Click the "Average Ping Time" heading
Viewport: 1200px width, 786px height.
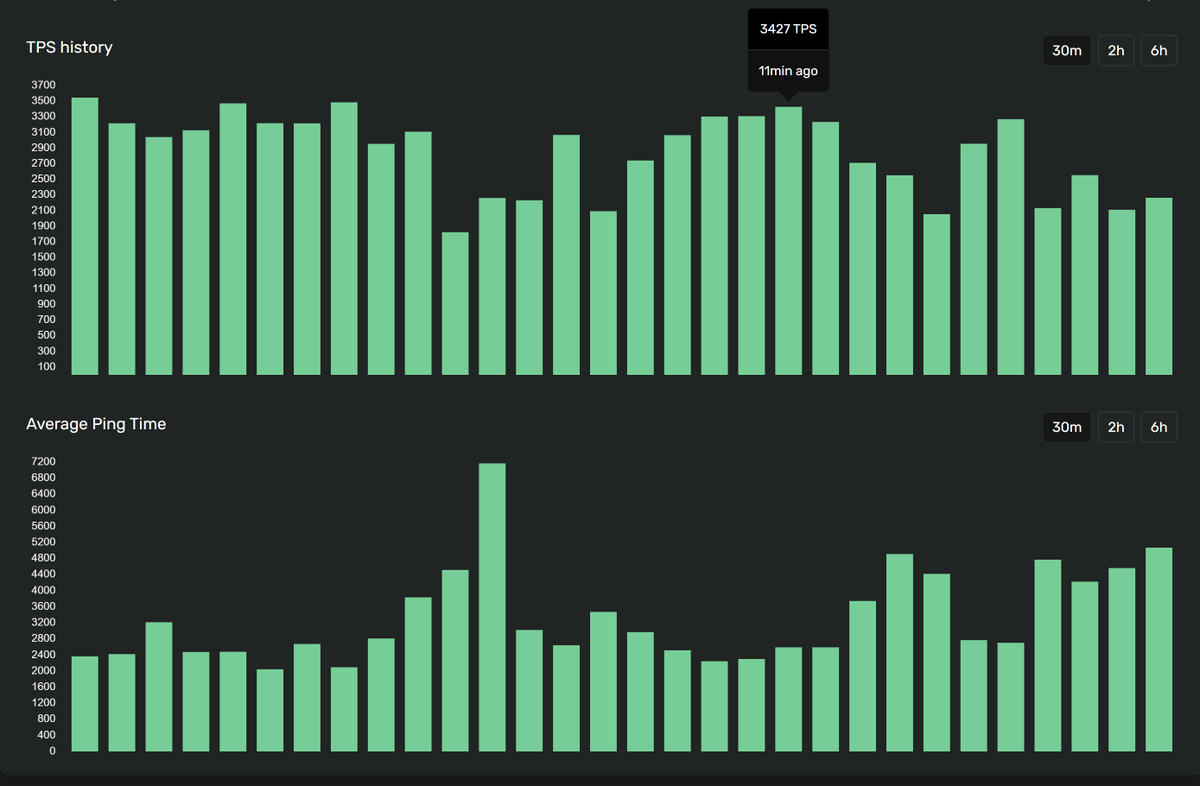[x=96, y=424]
